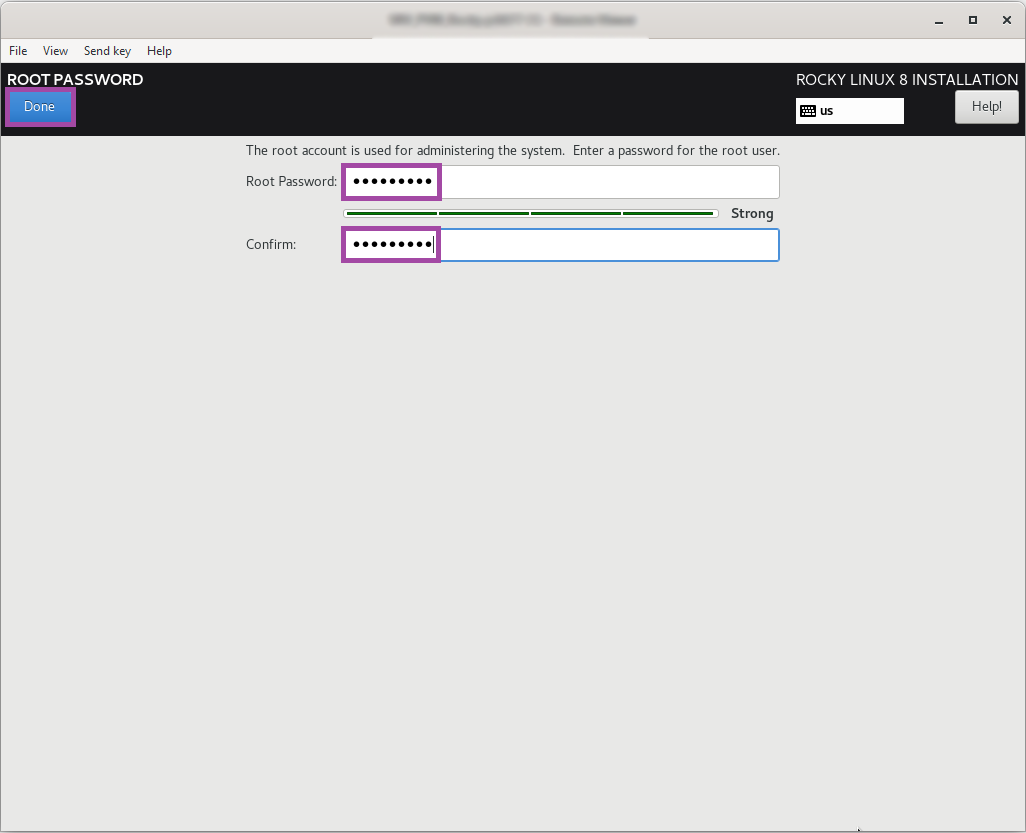Click the keyboard layout icon
Screen dimensions: 1026x833
[x=808, y=111]
